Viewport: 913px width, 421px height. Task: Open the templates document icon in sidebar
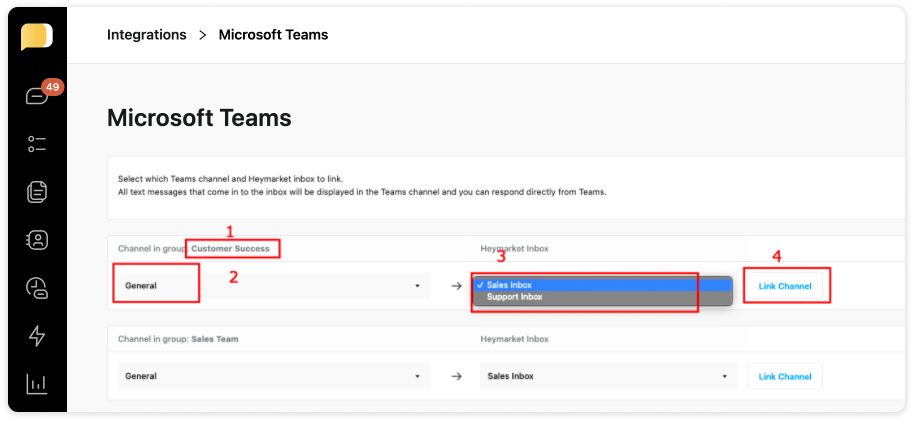[37, 192]
